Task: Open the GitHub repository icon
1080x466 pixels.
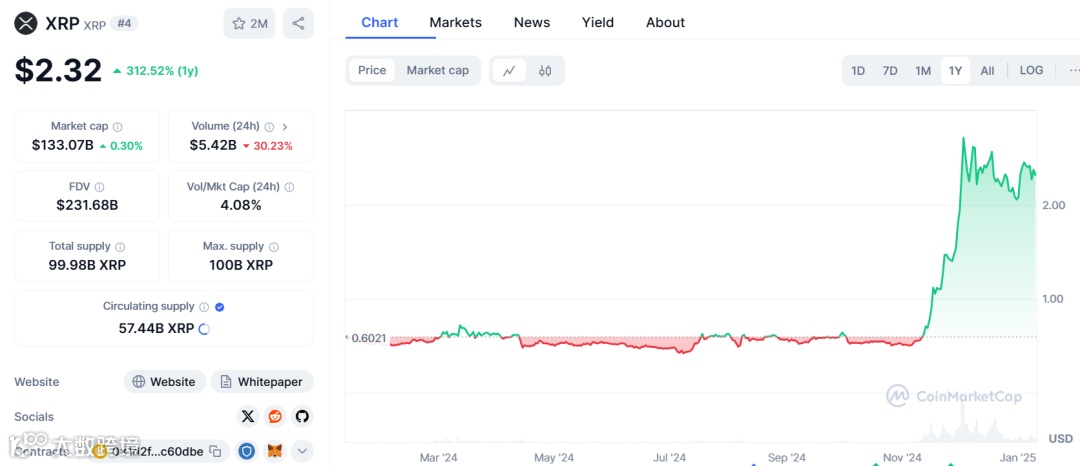Action: (301, 416)
